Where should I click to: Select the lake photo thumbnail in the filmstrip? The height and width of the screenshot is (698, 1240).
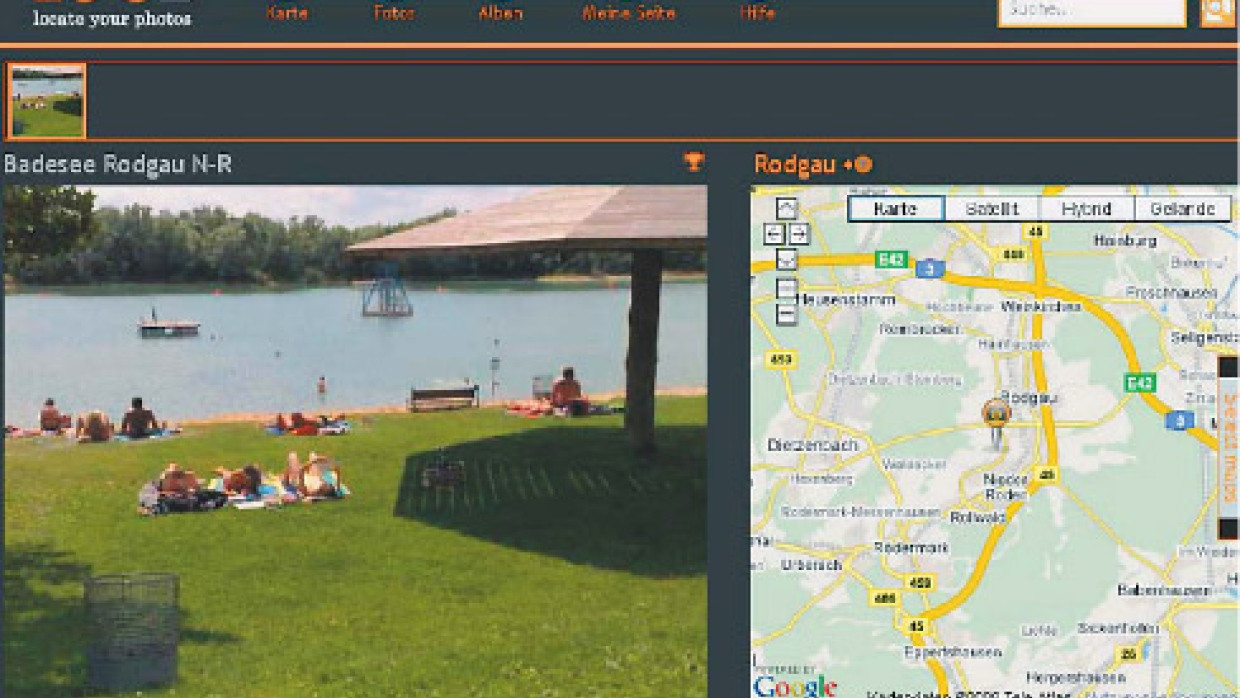(47, 100)
